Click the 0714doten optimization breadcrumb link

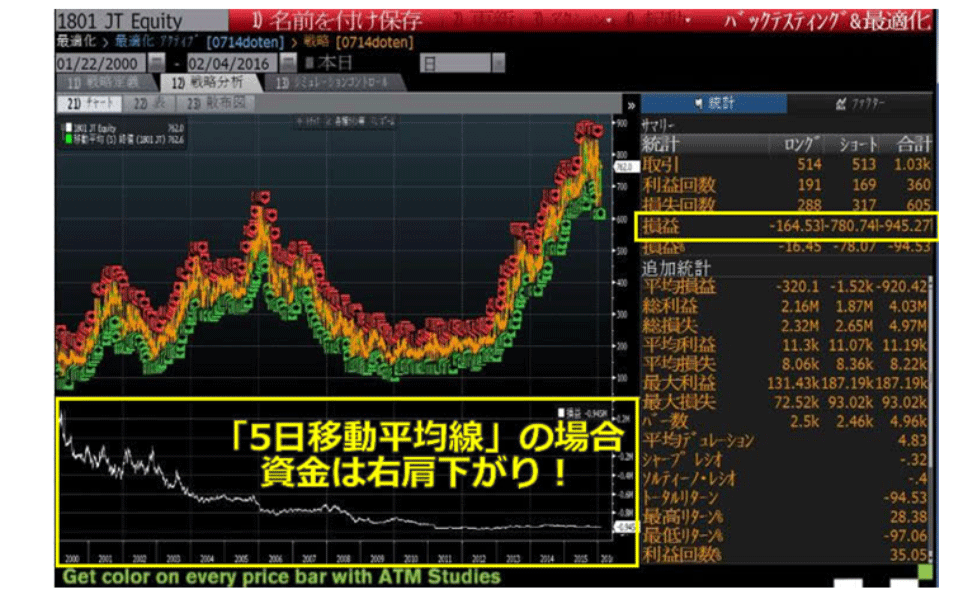(x=241, y=42)
